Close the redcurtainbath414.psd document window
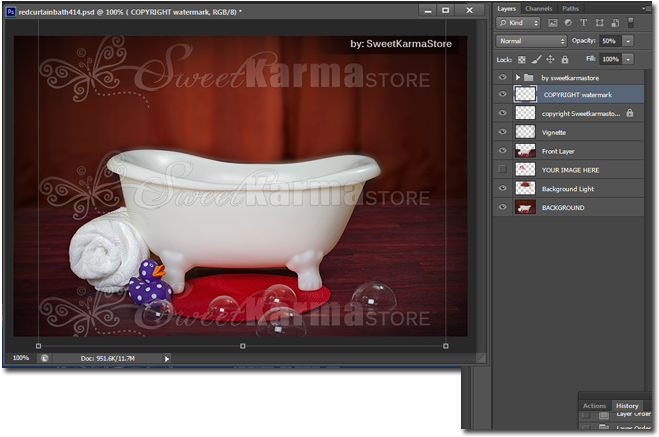 469,11
